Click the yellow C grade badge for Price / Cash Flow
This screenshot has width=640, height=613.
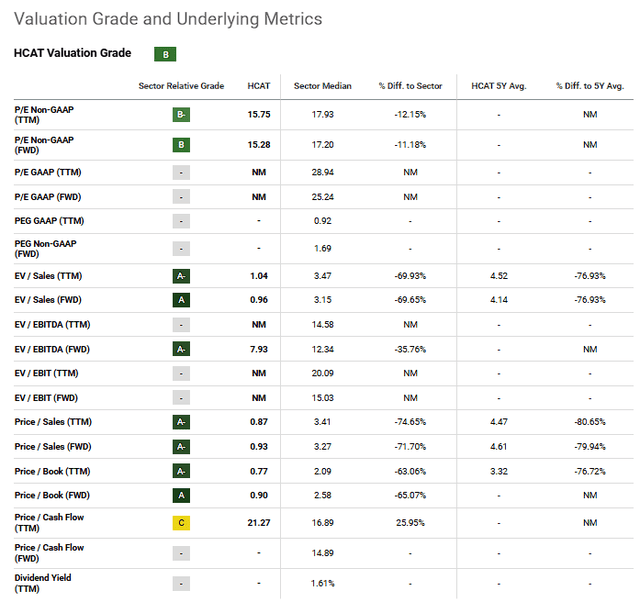[x=181, y=523]
